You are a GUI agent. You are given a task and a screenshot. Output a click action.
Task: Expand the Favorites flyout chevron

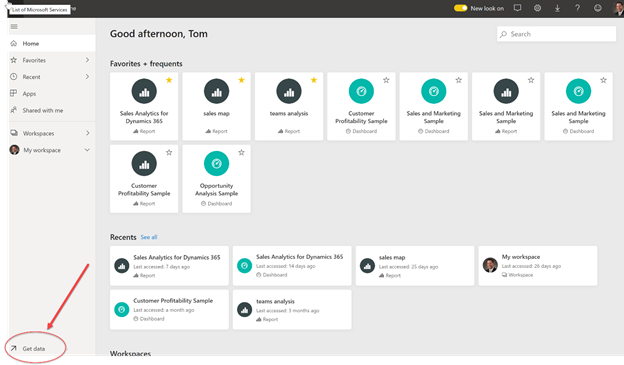coord(87,60)
